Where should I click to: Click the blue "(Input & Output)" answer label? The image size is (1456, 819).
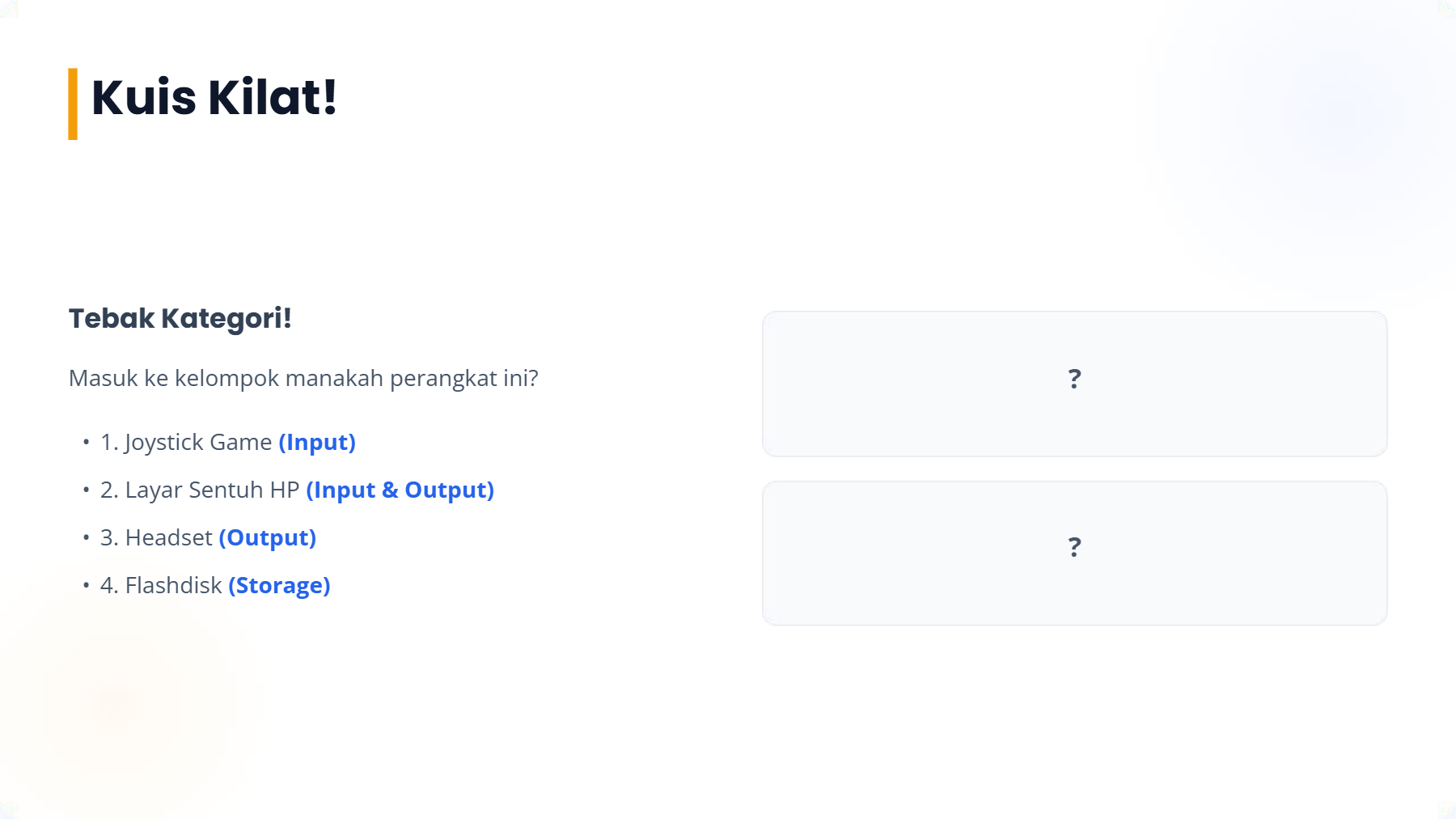pyautogui.click(x=400, y=490)
